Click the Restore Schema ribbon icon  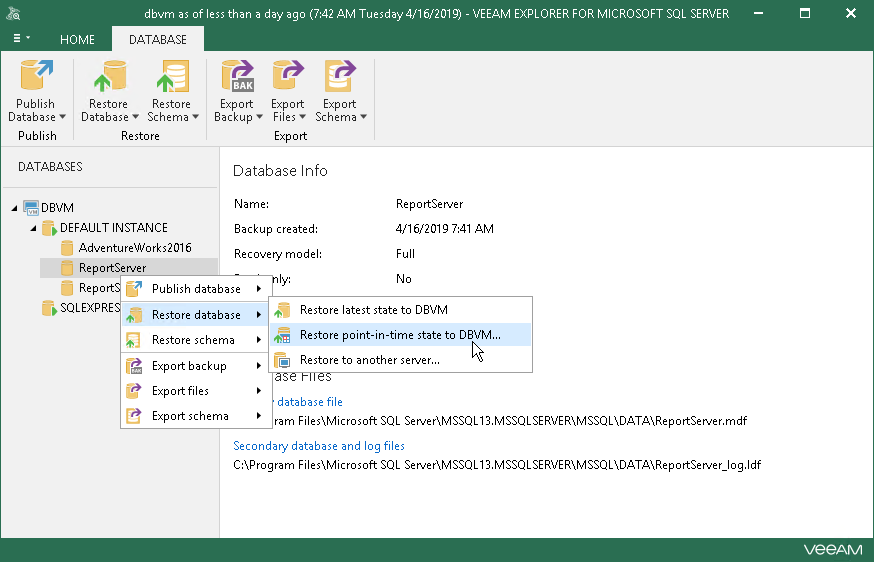[x=173, y=76]
